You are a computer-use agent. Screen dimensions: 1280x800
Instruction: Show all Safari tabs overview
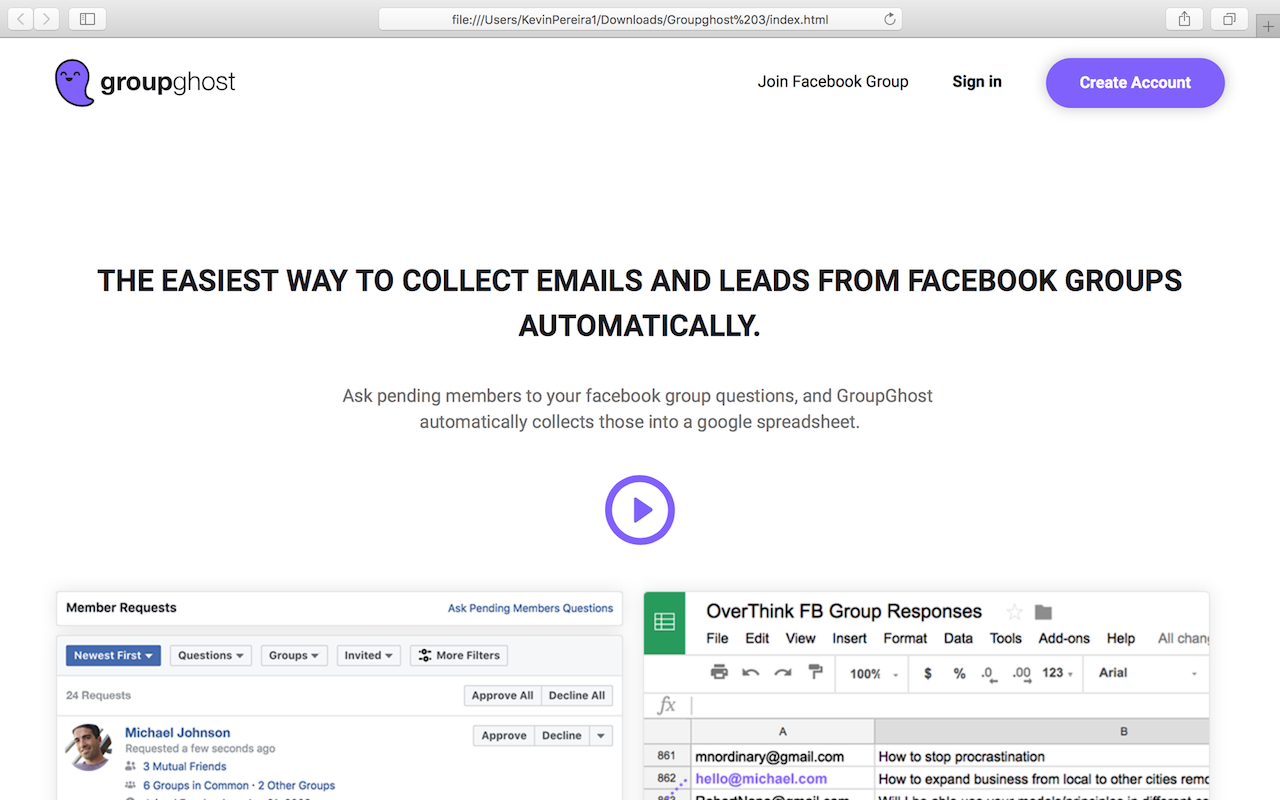pos(1228,19)
